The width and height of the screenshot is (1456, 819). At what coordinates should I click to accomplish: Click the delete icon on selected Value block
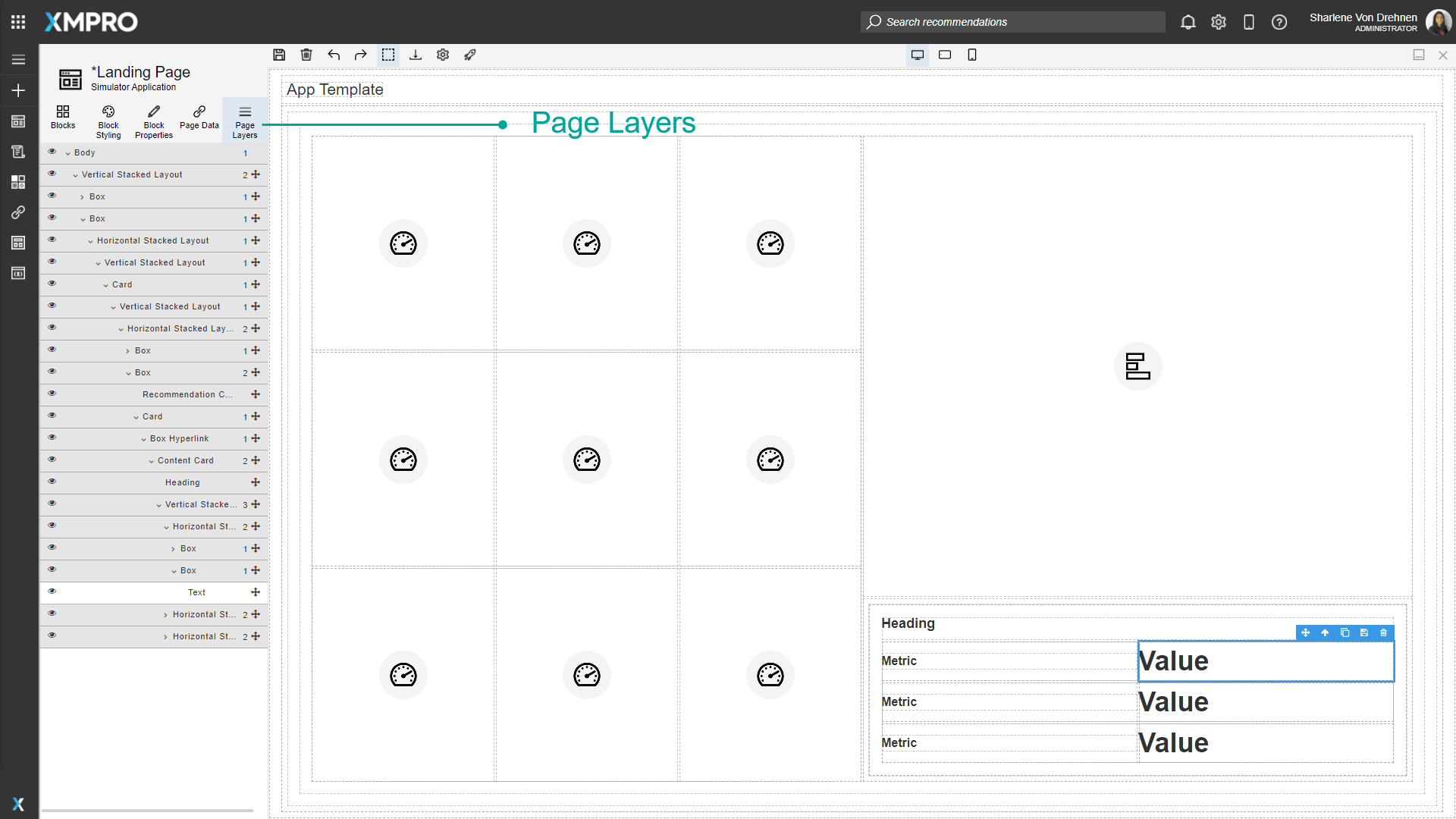1383,632
